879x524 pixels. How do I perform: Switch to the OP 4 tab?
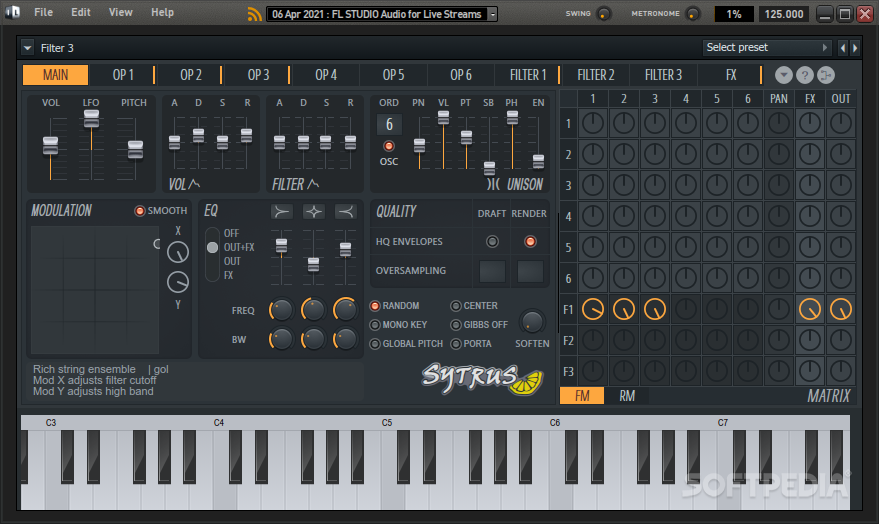(x=326, y=75)
